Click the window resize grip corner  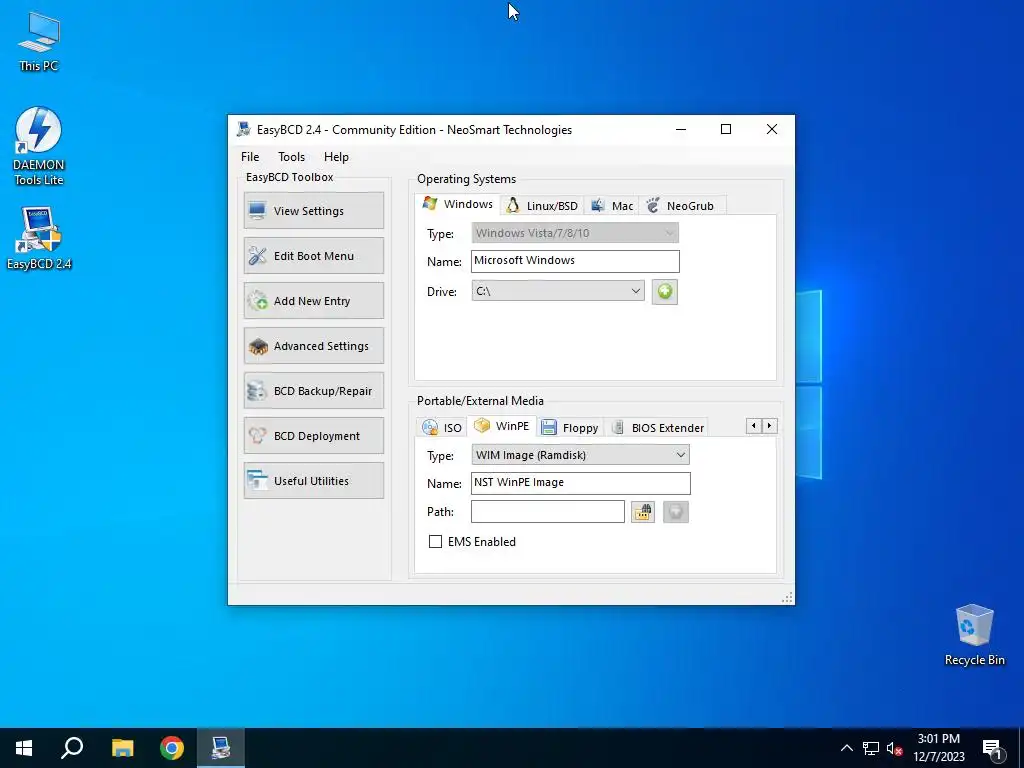coord(787,598)
